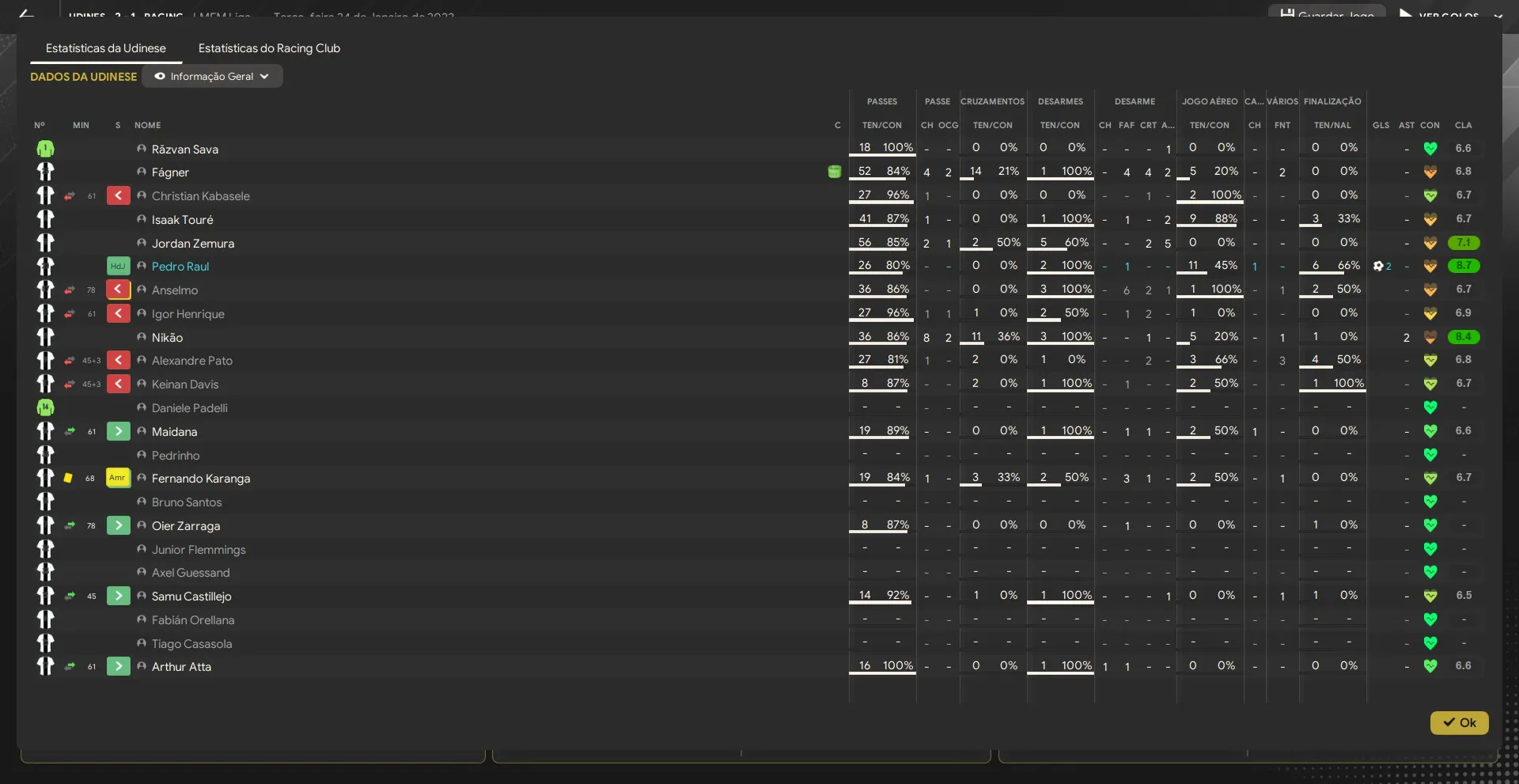
Task: Click the red substituted-off arrow for Igor Henrique
Action: [x=118, y=314]
